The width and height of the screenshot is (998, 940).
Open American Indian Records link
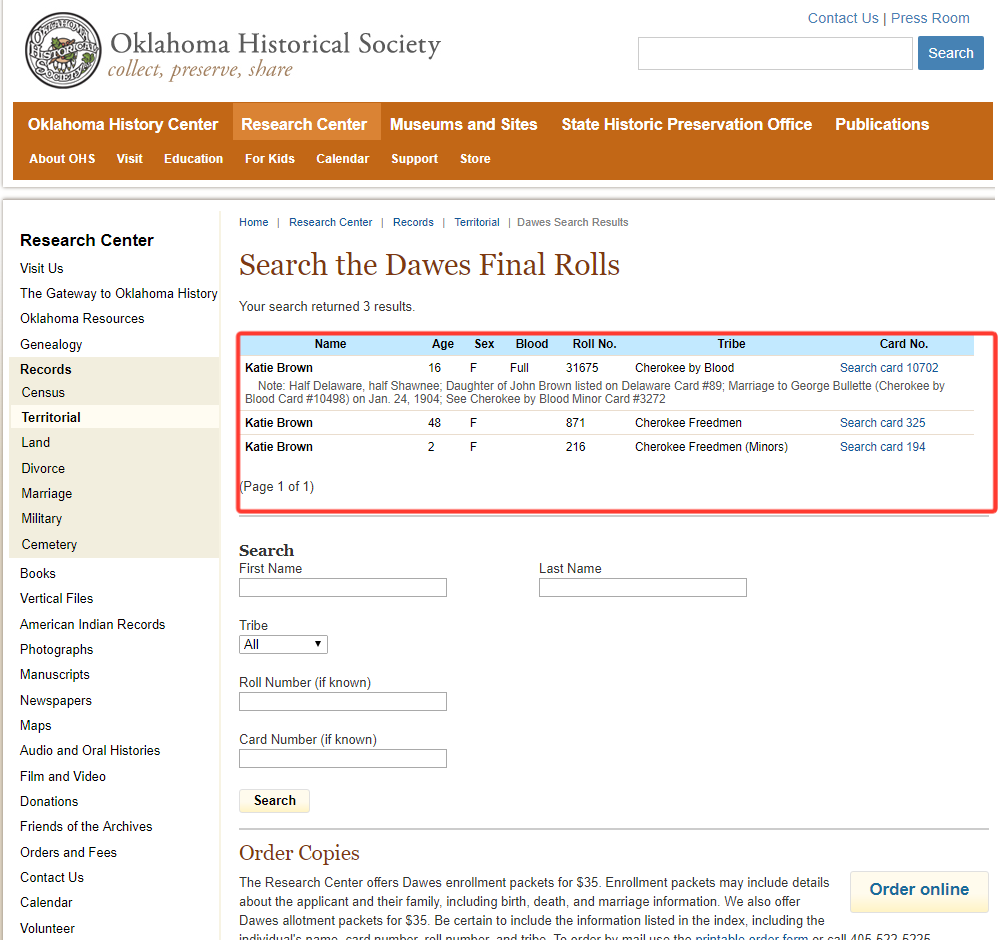(92, 624)
